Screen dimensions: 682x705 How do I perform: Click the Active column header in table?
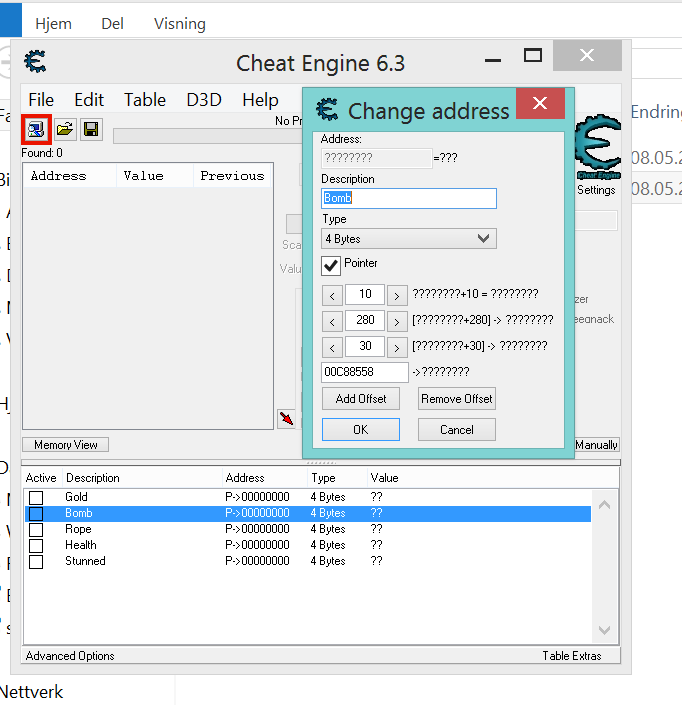coord(41,478)
